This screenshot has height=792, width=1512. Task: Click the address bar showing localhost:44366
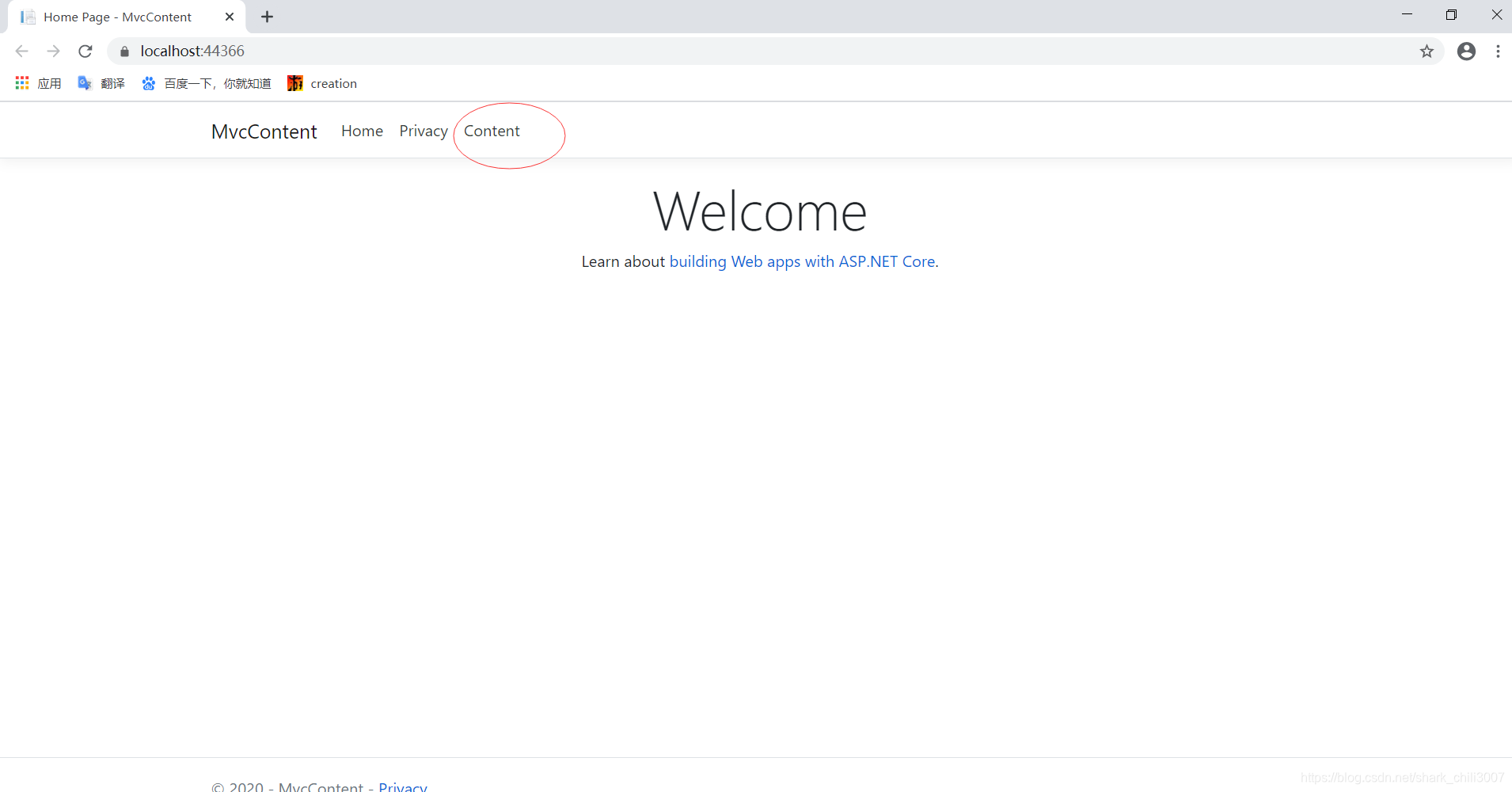coord(776,51)
